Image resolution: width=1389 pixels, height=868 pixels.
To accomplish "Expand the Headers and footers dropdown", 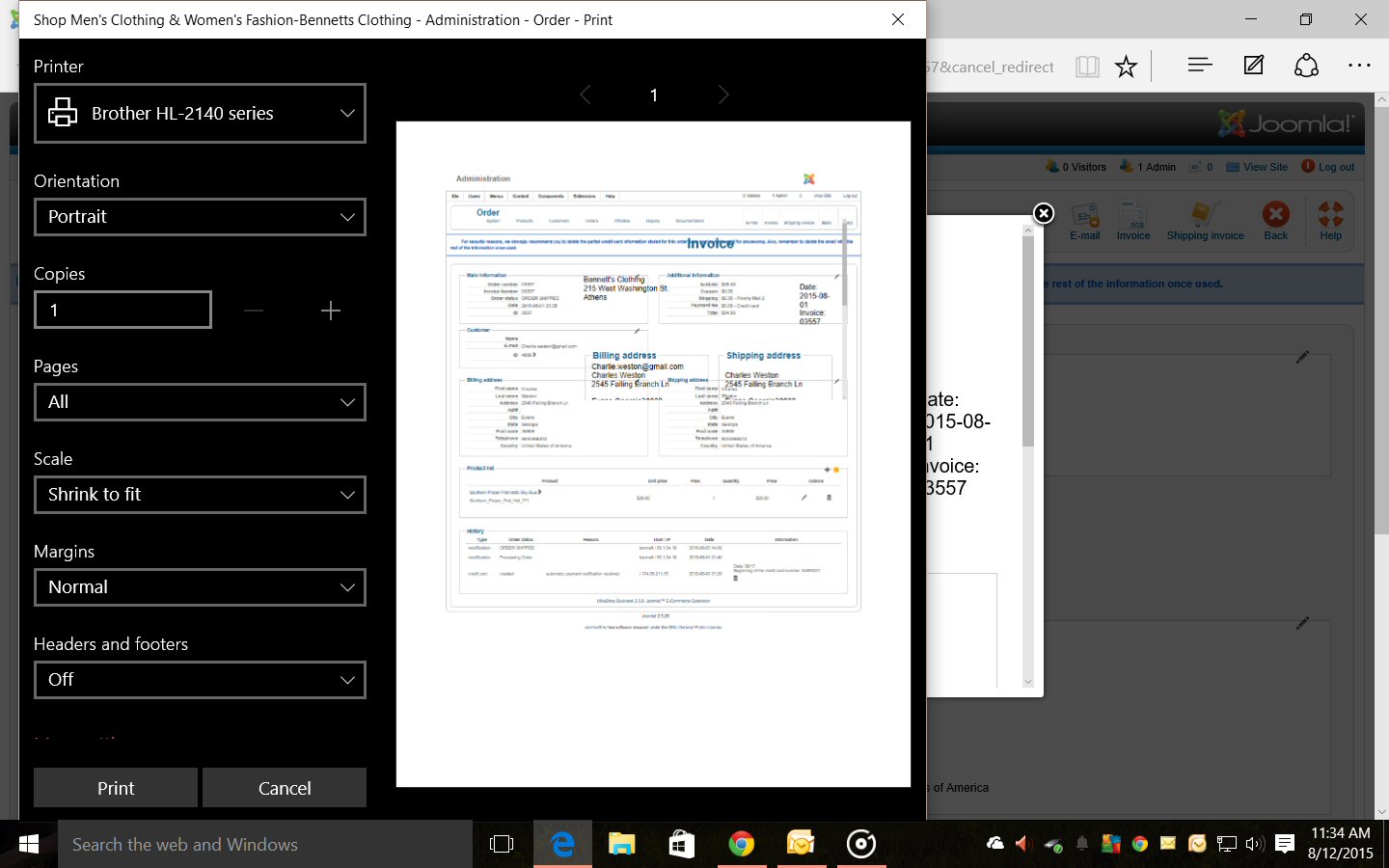I will tap(200, 680).
